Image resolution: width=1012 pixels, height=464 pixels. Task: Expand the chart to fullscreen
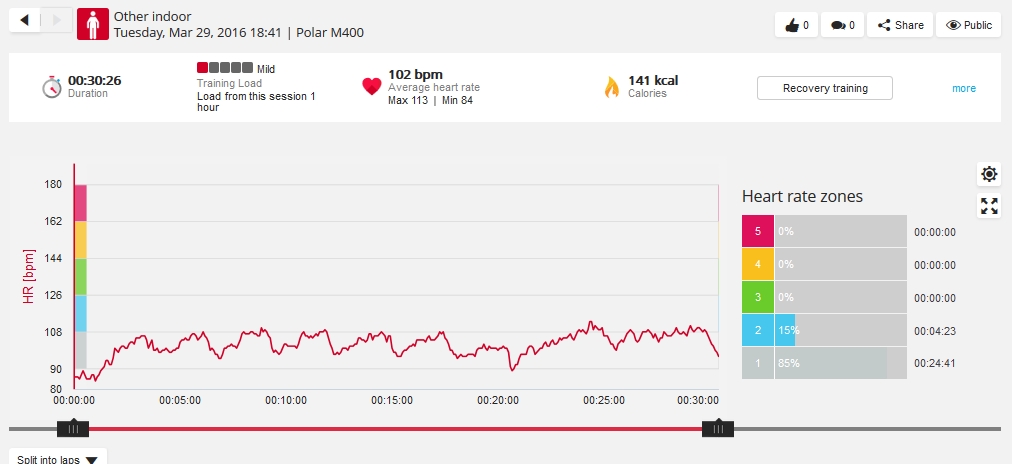(x=989, y=207)
